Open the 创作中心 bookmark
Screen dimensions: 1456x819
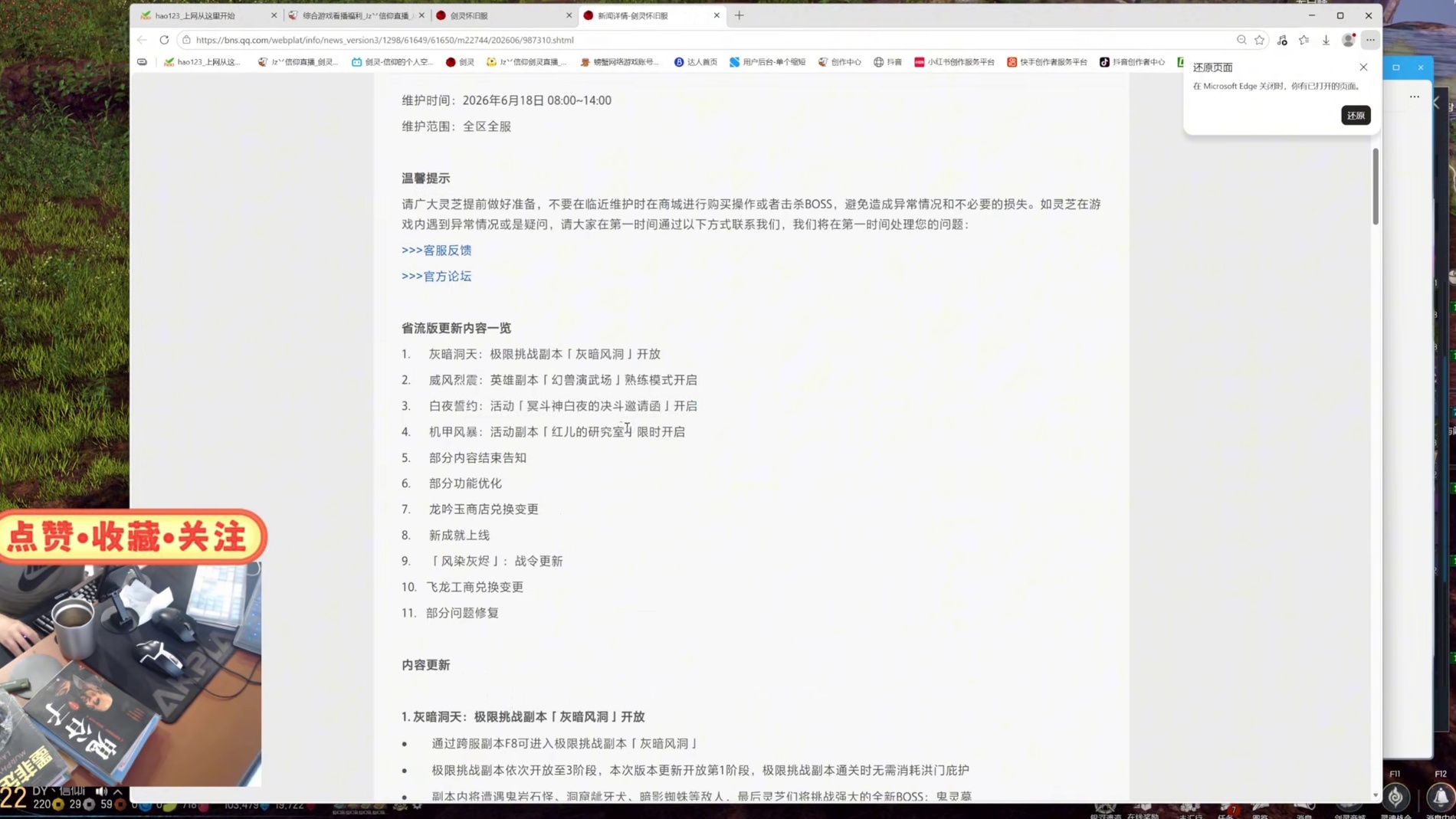[840, 62]
